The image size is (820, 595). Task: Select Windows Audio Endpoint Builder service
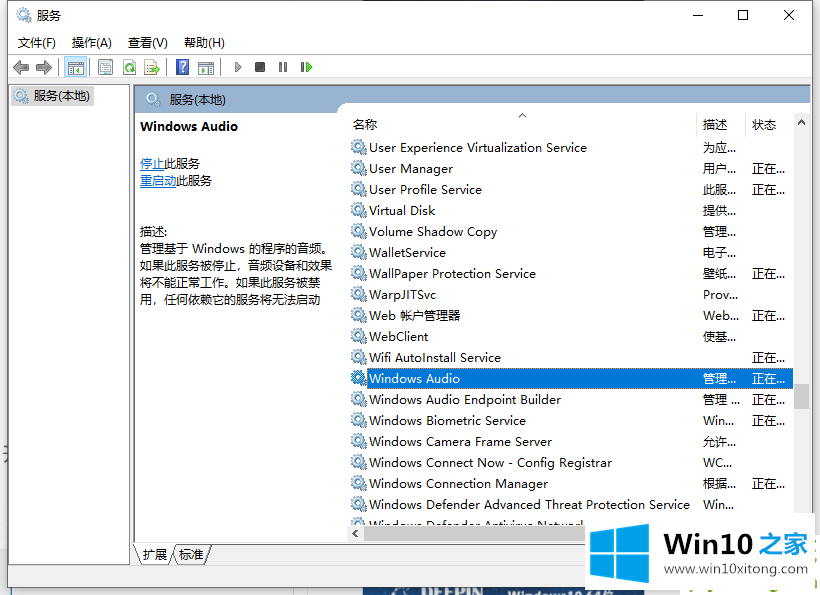tap(572, 400)
